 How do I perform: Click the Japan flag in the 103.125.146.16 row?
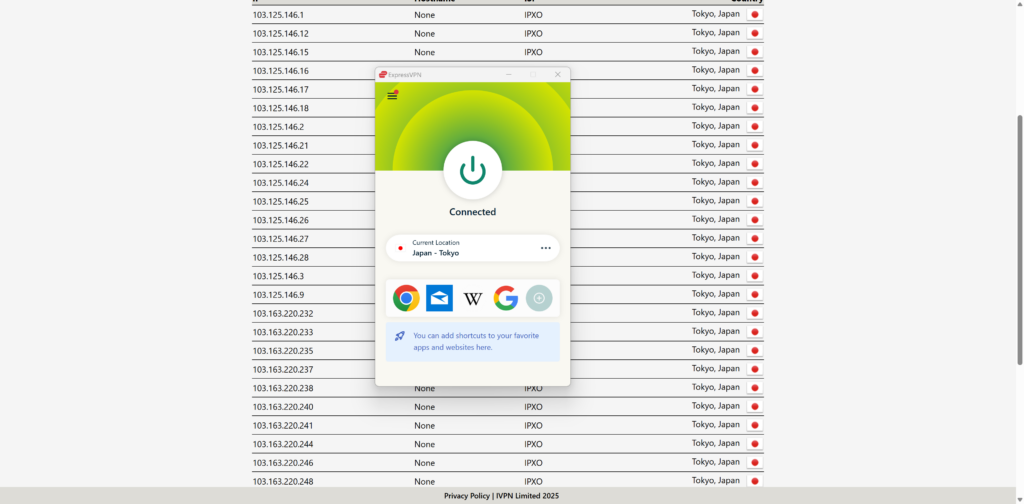[x=755, y=71]
